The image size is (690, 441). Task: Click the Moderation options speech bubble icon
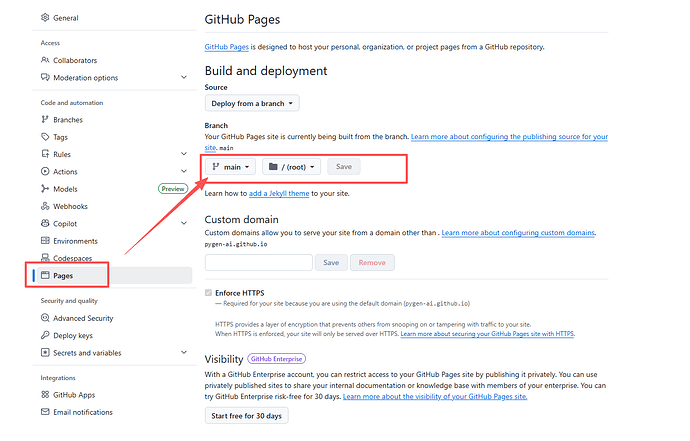45,77
